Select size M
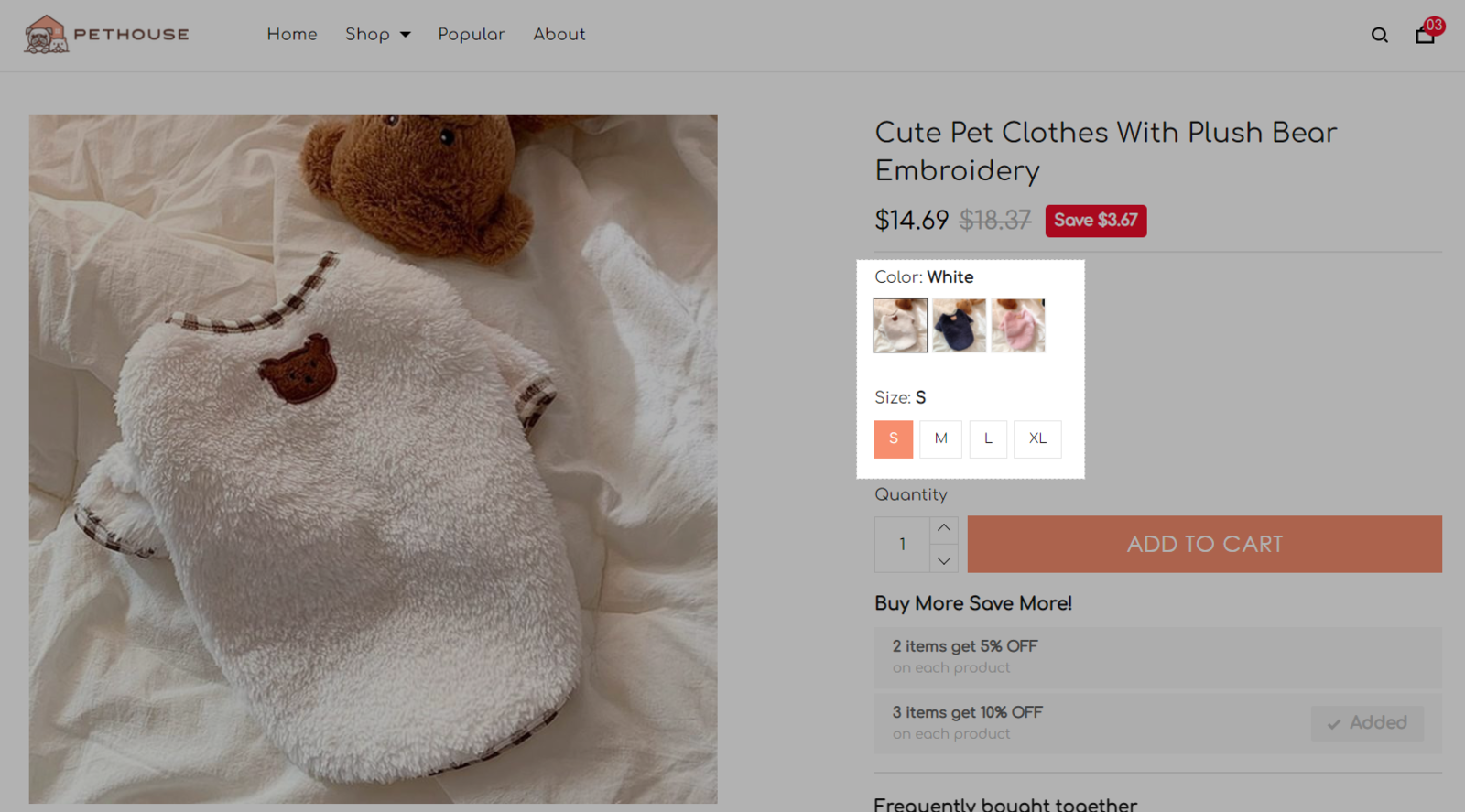This screenshot has width=1465, height=812. (x=940, y=438)
